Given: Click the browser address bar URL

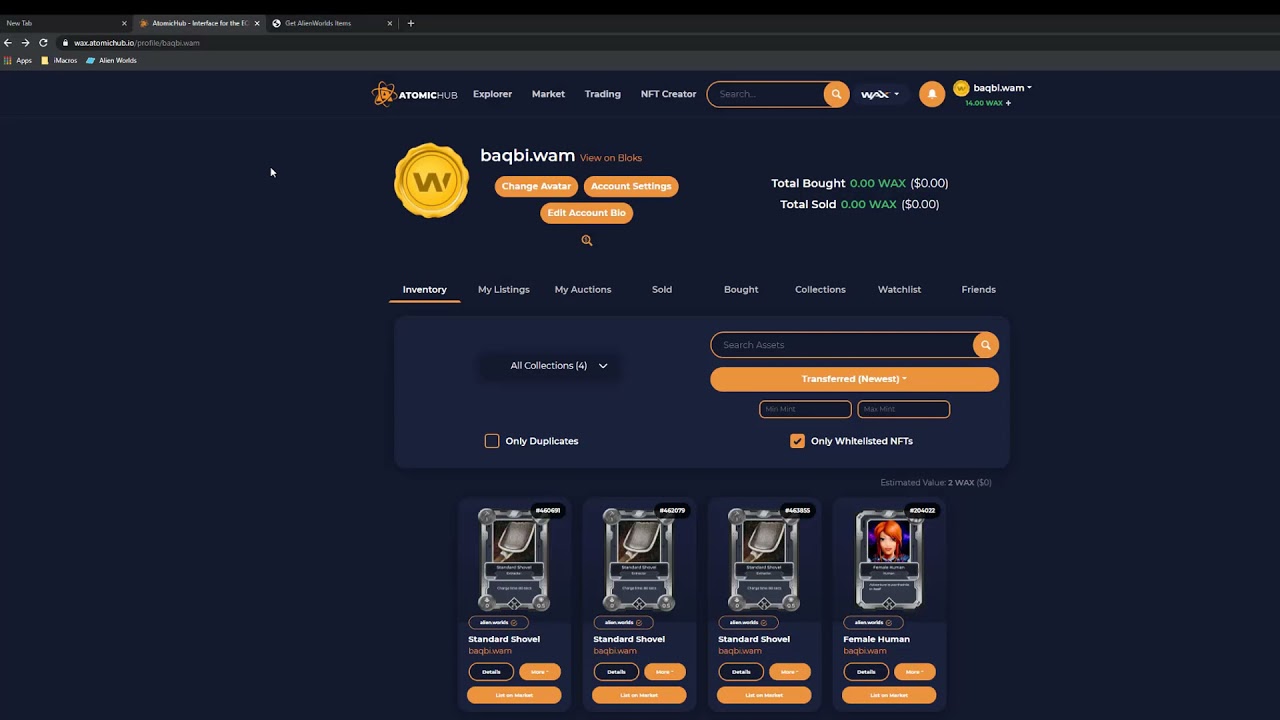Looking at the screenshot, I should point(137,43).
